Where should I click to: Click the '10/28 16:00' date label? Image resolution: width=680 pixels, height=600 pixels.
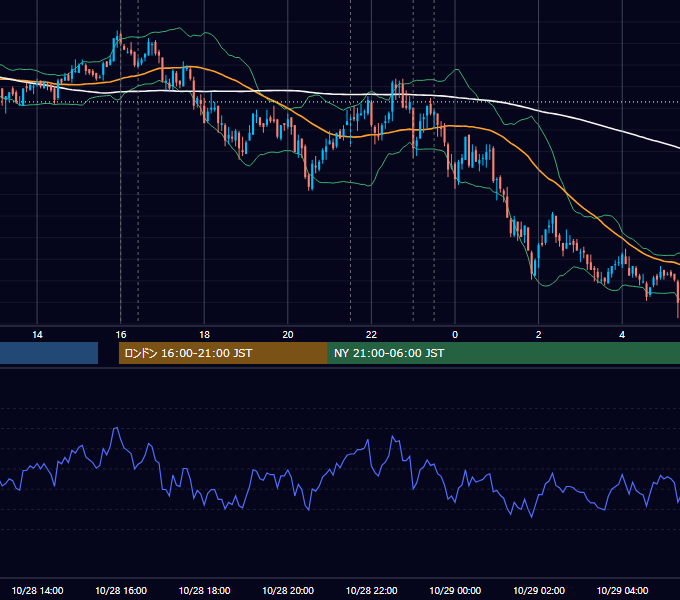click(121, 590)
